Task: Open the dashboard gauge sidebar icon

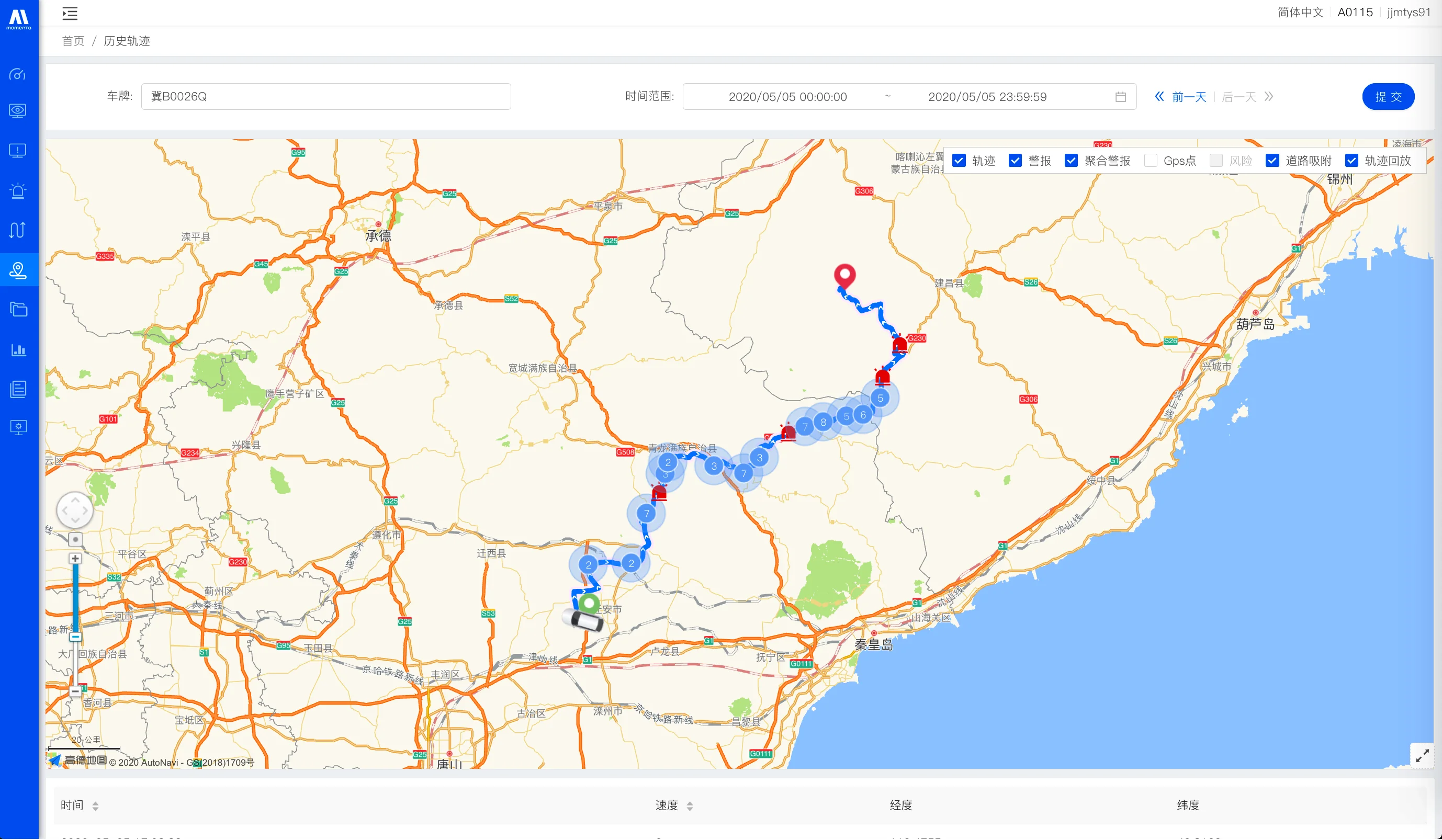Action: coord(18,74)
